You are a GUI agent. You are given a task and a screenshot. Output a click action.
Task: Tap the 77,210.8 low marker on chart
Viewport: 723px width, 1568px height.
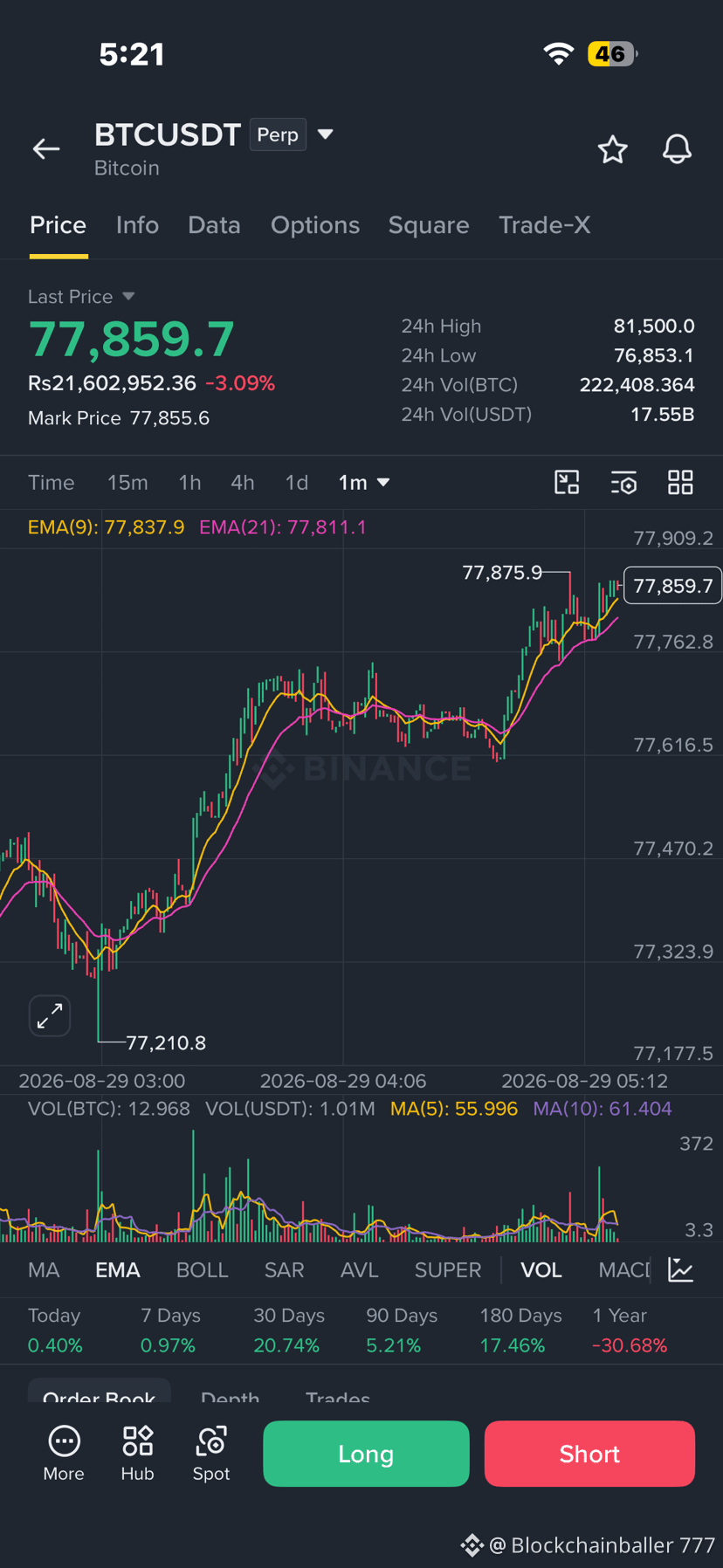(x=166, y=1042)
